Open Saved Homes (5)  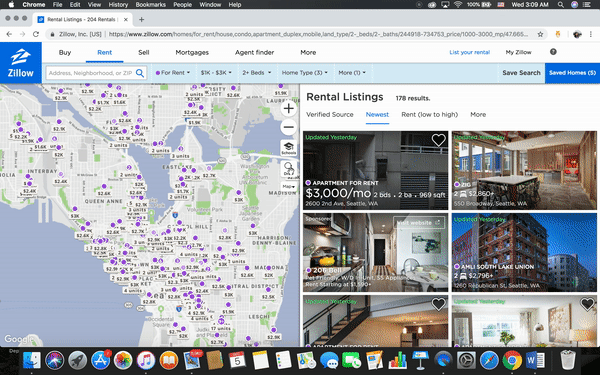[x=572, y=73]
